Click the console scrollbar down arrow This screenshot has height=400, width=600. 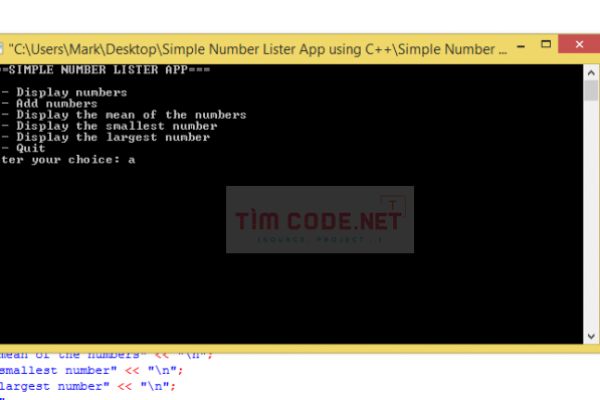(x=591, y=336)
